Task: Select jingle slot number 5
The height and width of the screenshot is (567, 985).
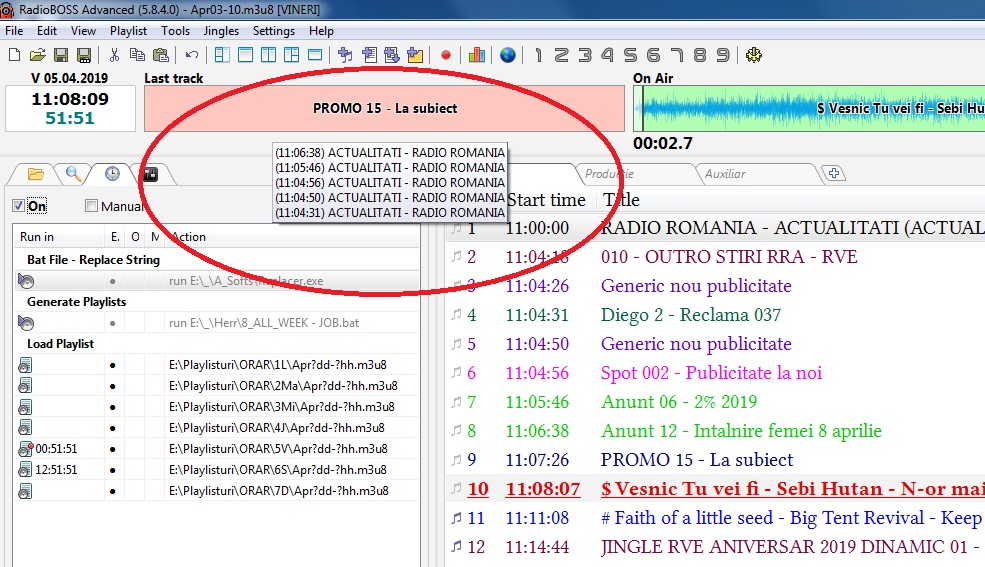Action: click(630, 55)
